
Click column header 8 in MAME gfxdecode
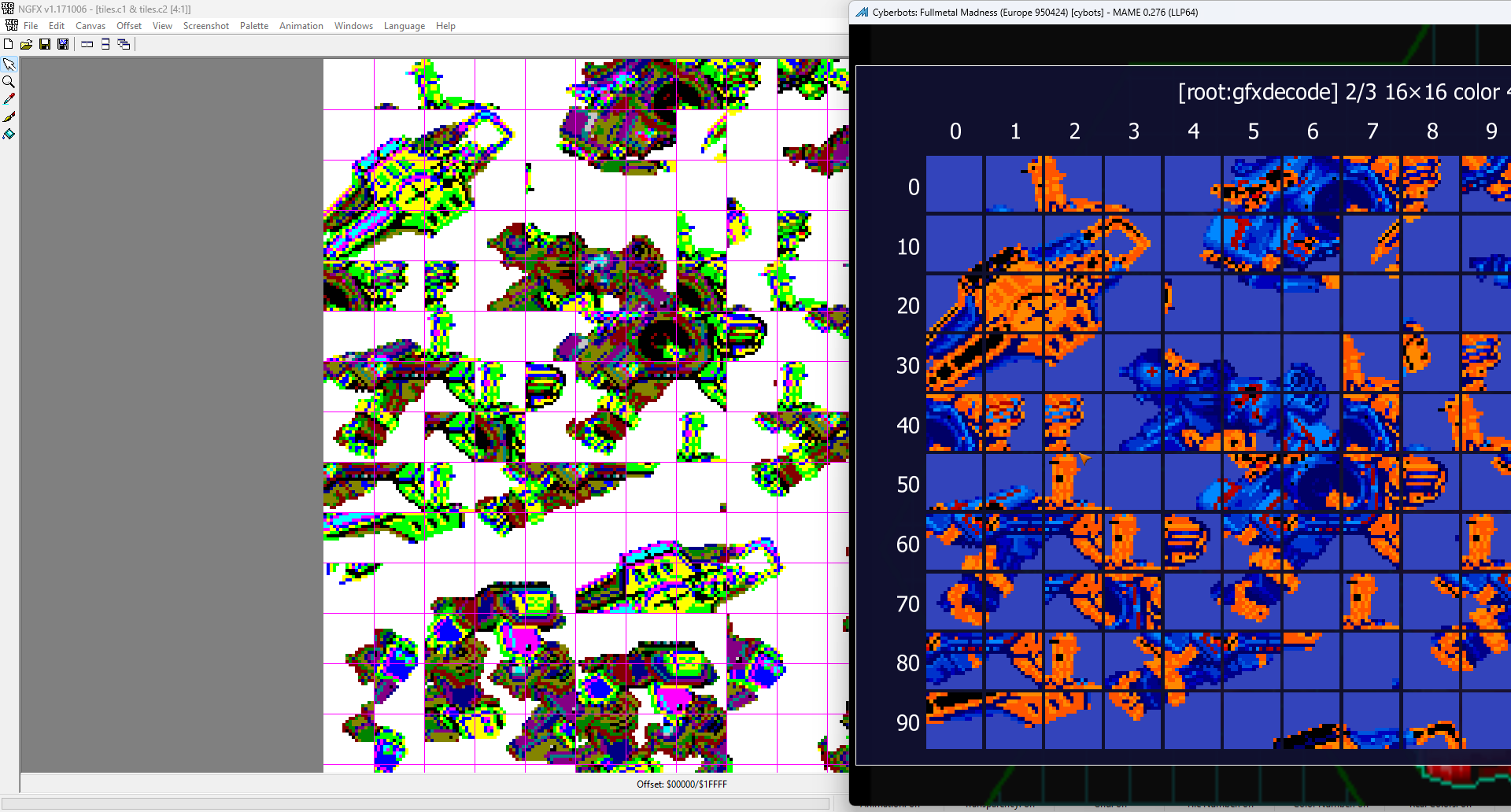click(x=1432, y=131)
